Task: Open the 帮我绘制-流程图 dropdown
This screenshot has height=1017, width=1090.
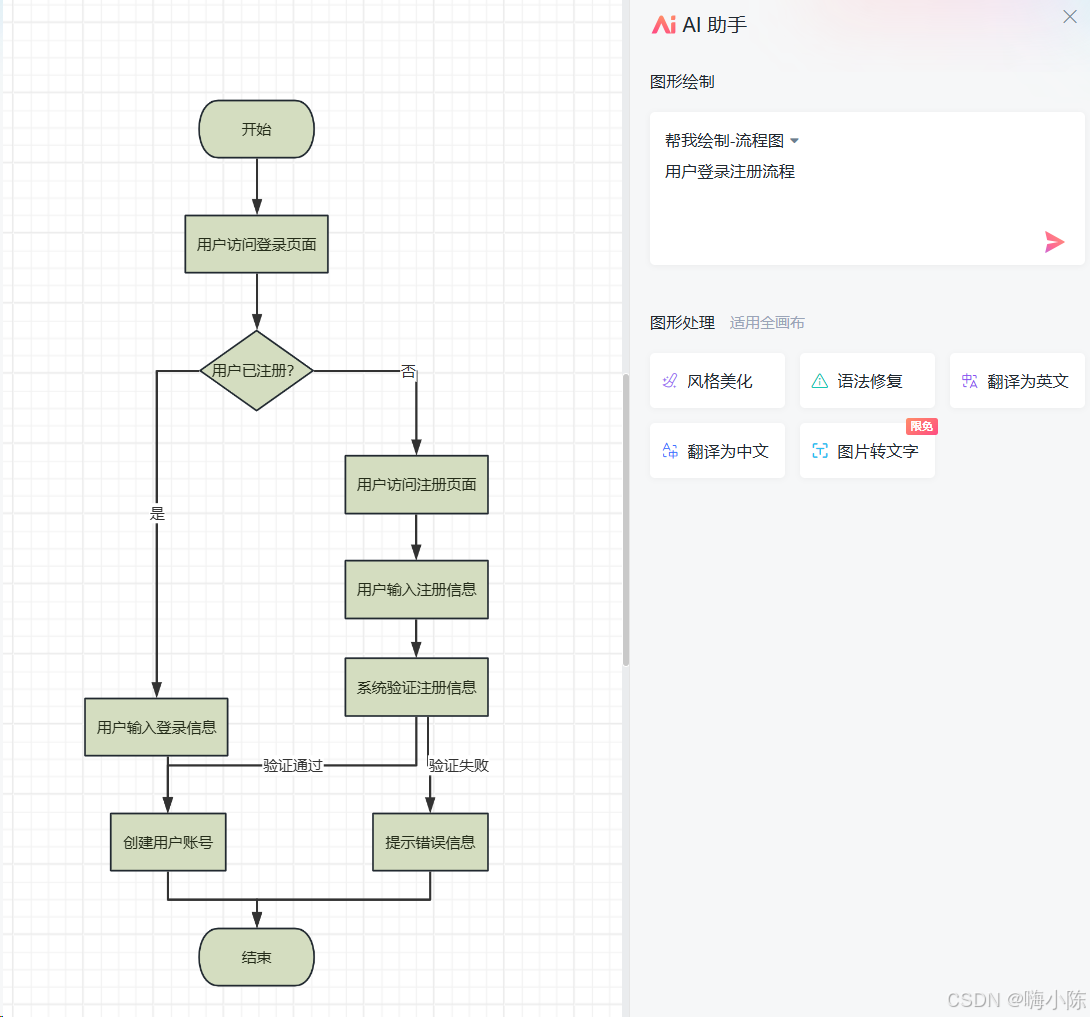Action: tap(730, 141)
